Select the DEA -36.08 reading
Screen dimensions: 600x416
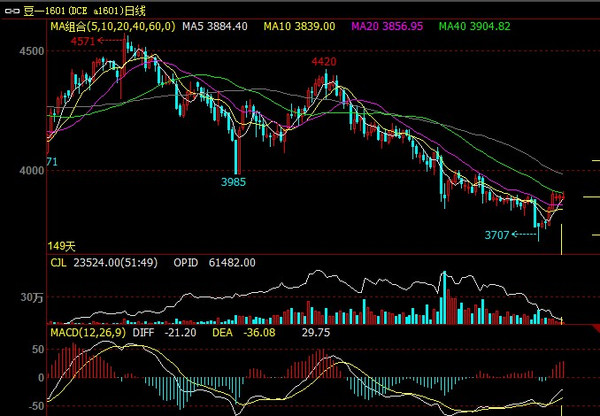click(234, 330)
